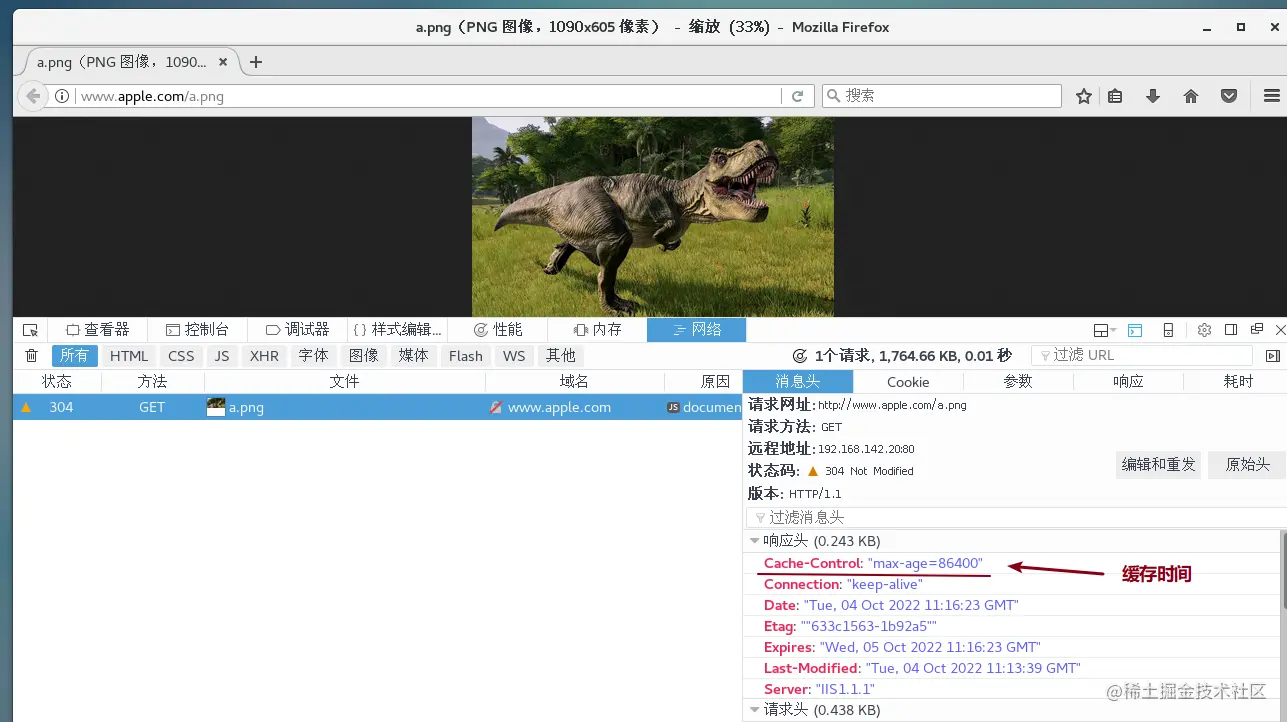1287x722 pixels.
Task: Click the 编辑和重发 button
Action: point(1157,464)
